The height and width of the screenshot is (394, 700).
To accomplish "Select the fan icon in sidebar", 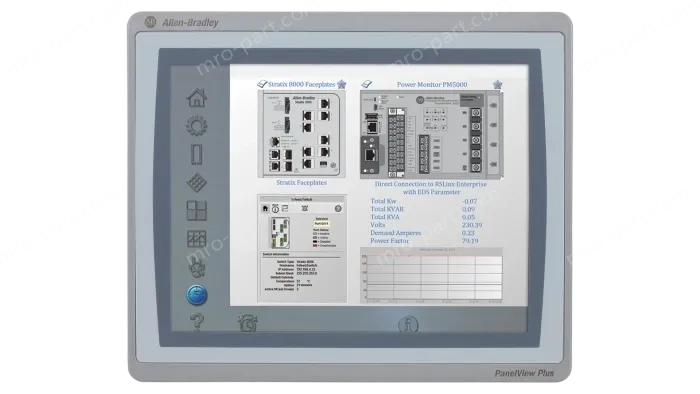I will tap(196, 267).
